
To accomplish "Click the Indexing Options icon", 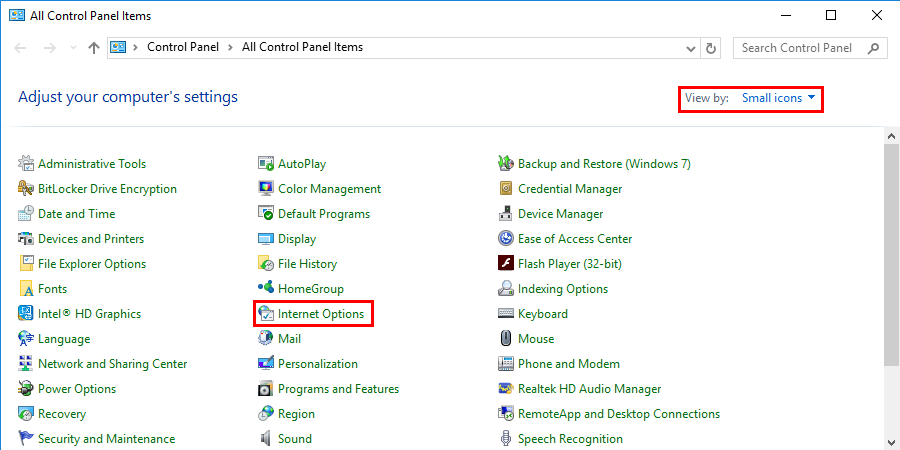I will 506,289.
